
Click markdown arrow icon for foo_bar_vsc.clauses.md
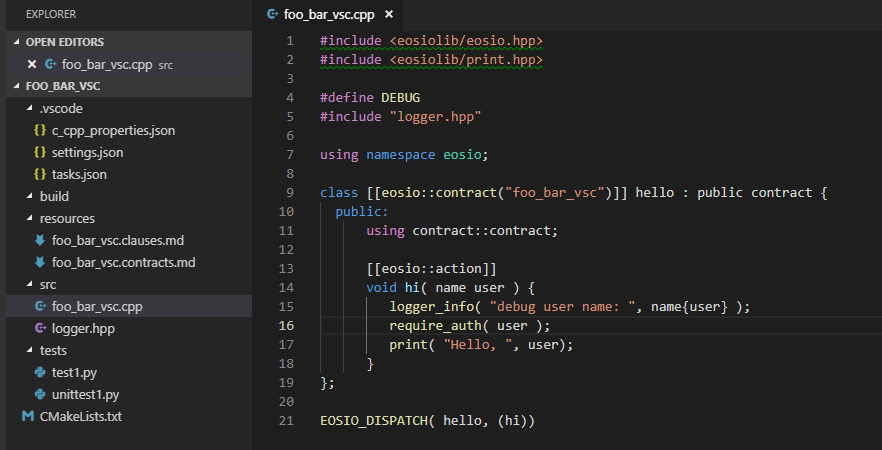pos(40,240)
